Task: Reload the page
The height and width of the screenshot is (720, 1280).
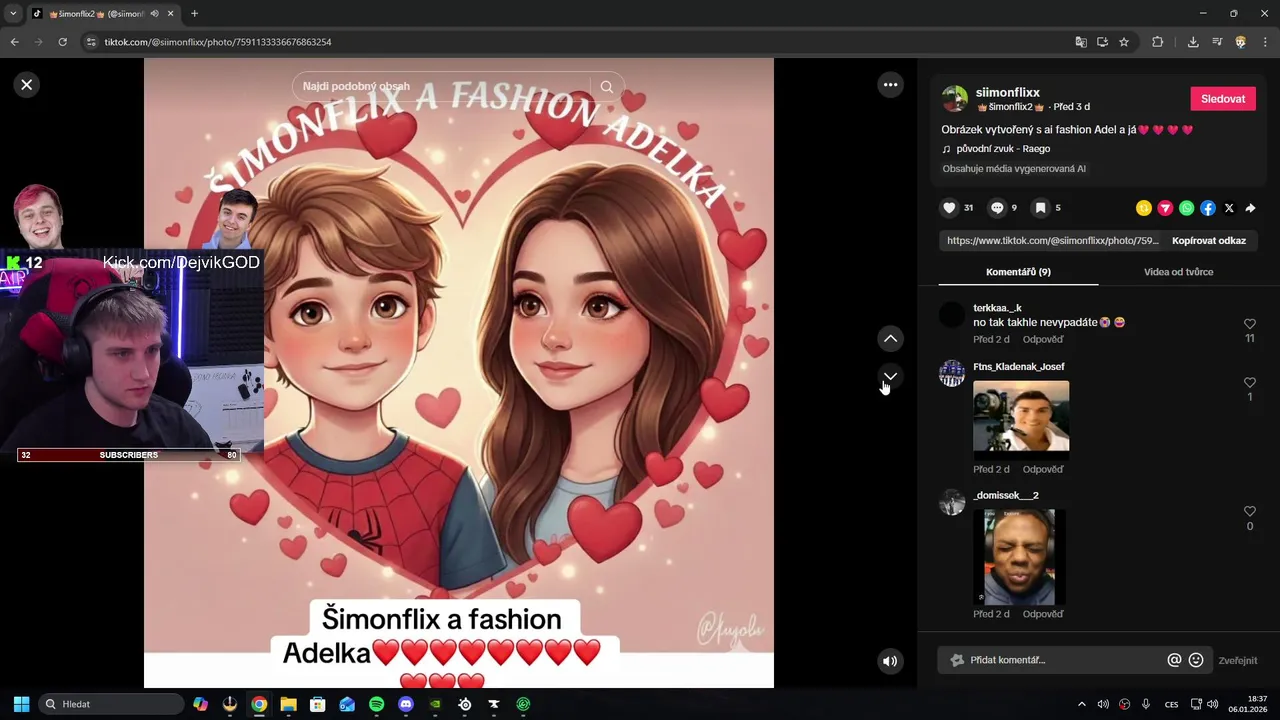Action: point(62,42)
